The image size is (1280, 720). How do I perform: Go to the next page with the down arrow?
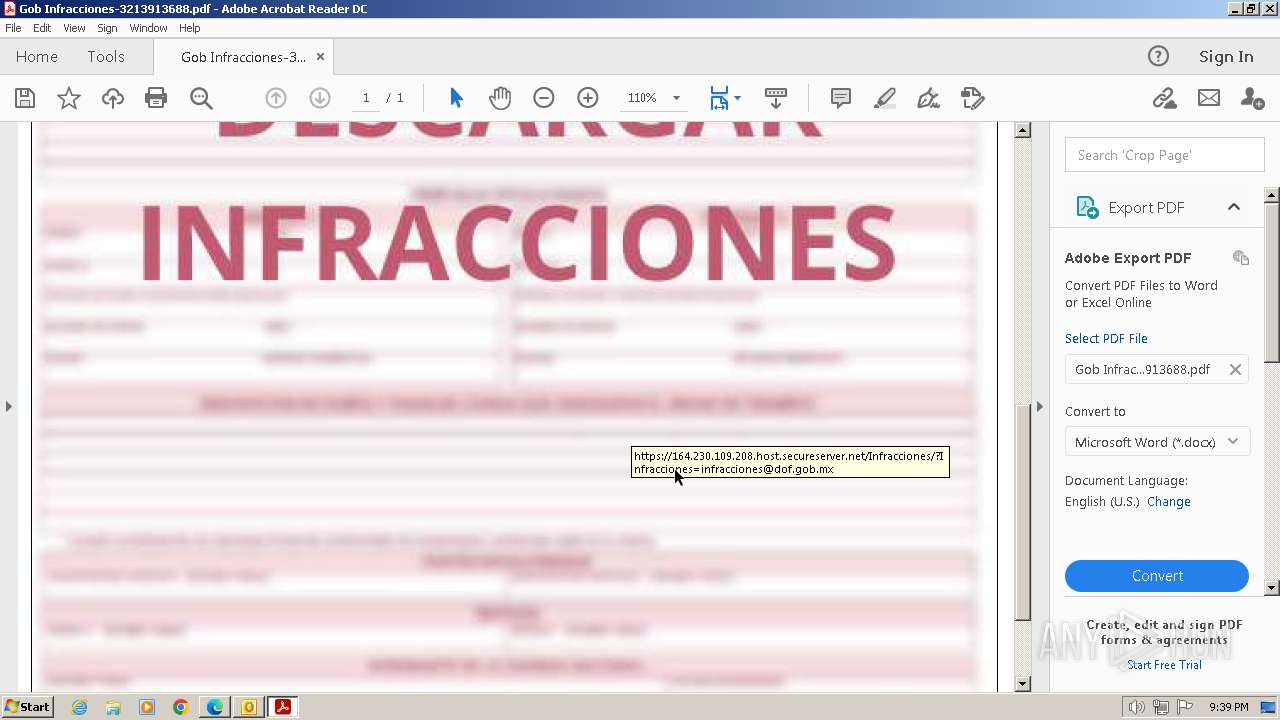pos(320,98)
